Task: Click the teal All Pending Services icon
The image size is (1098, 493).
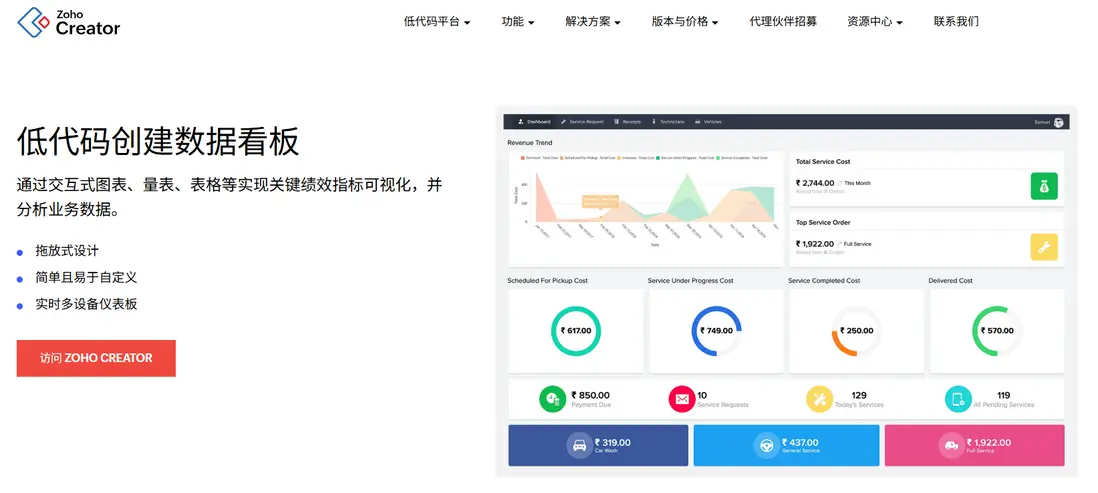Action: [958, 399]
